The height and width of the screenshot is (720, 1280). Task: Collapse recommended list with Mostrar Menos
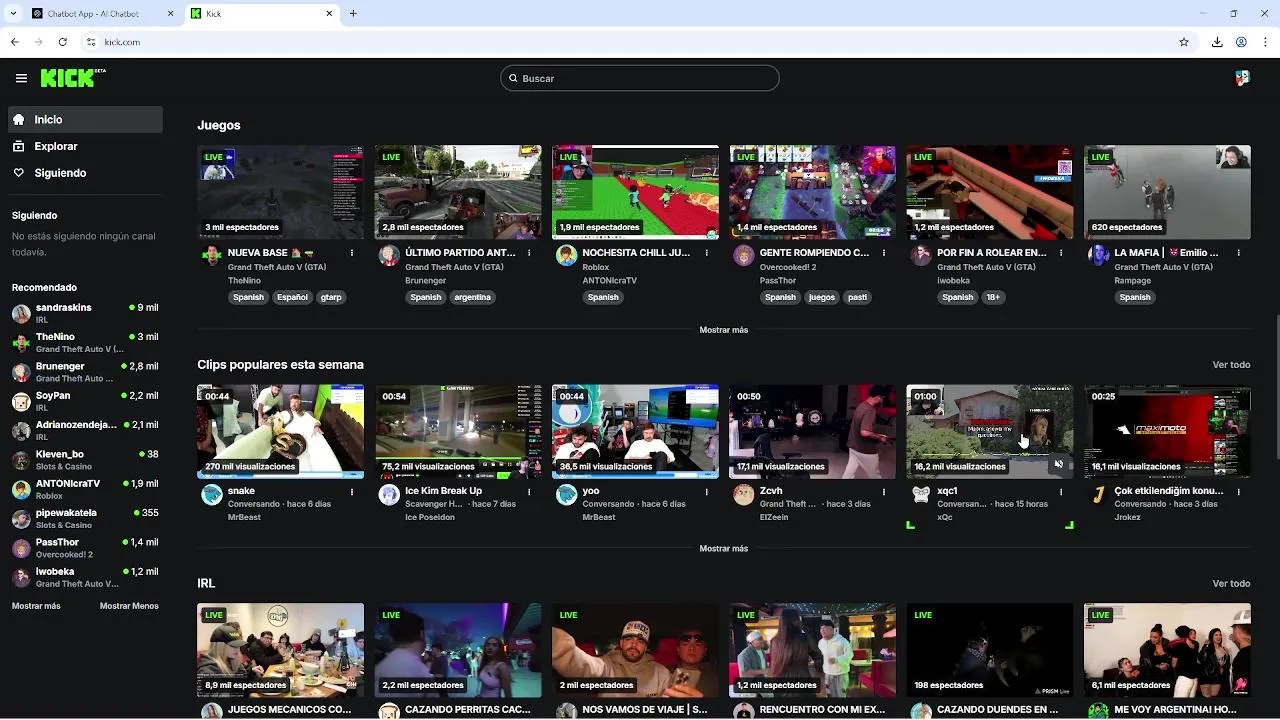[129, 606]
